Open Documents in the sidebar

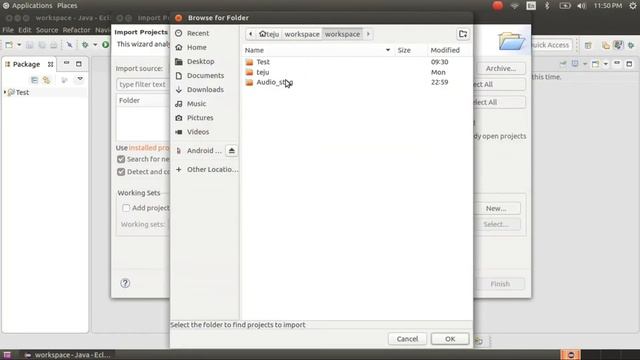coord(204,76)
